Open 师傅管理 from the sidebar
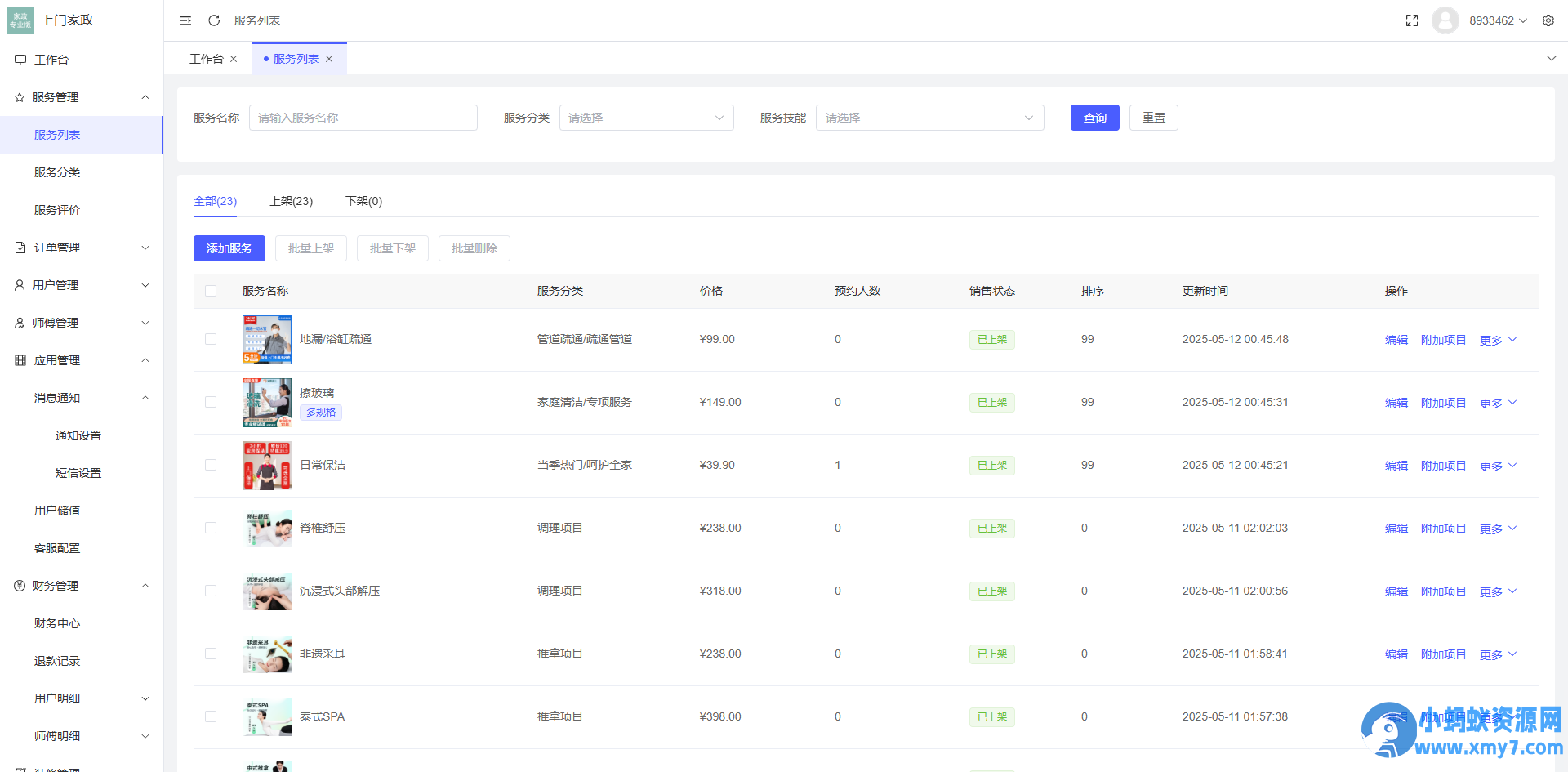 pos(57,322)
